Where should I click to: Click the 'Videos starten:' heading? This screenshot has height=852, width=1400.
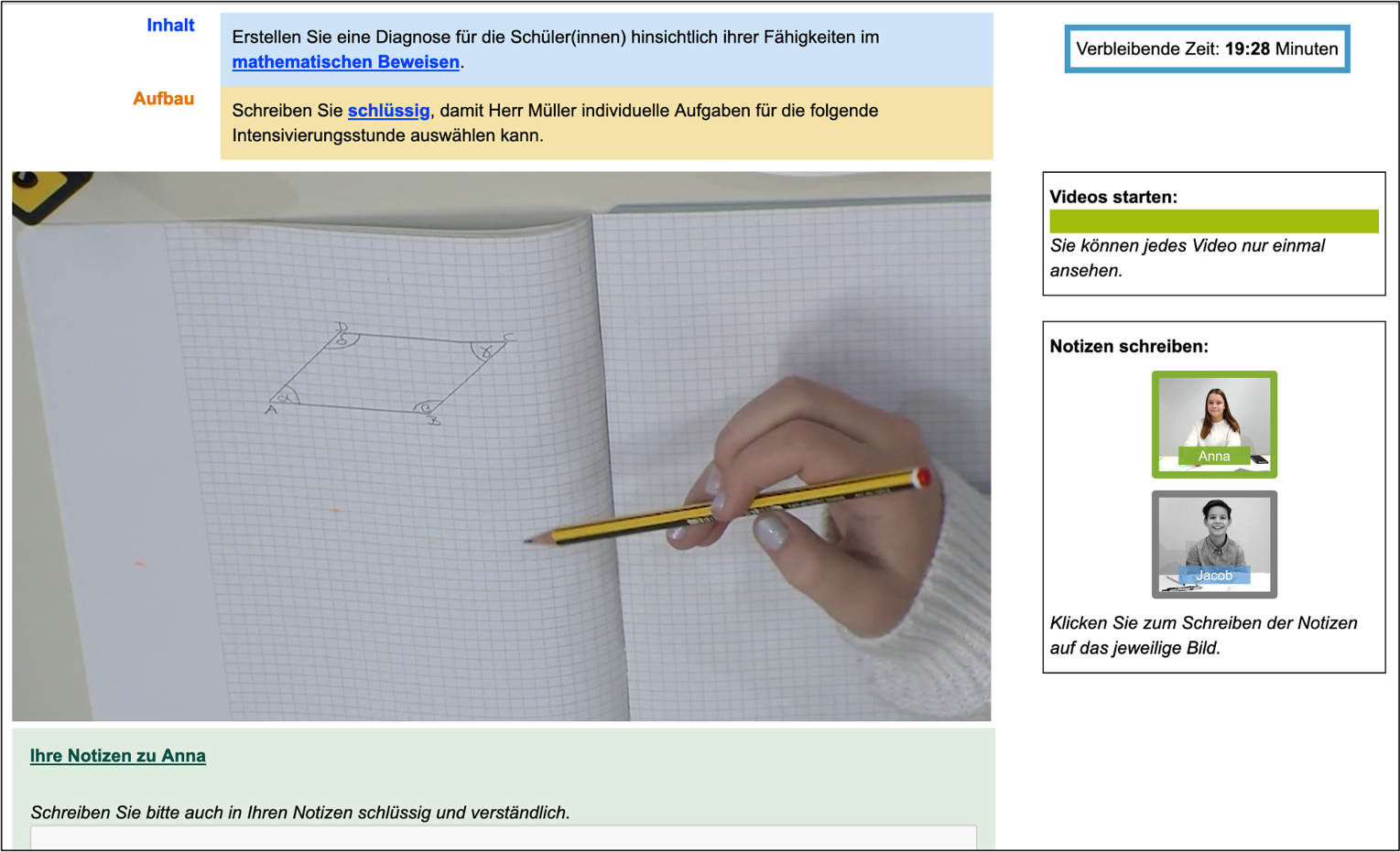(1112, 197)
